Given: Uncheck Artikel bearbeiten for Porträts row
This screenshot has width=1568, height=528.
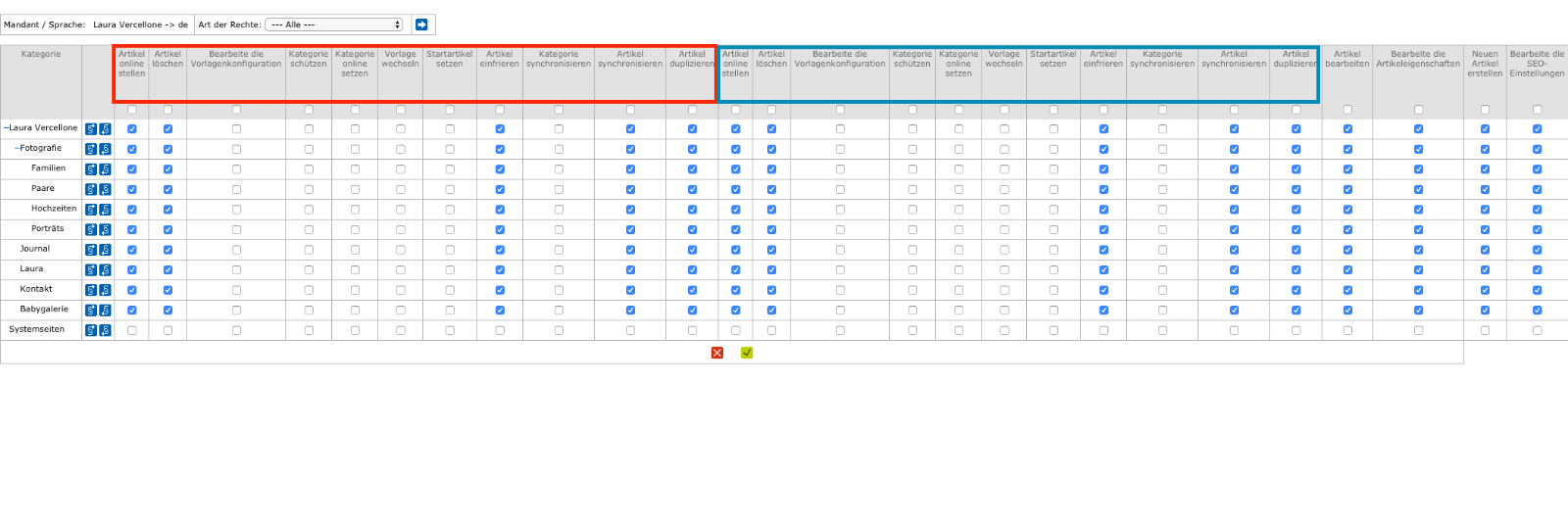Looking at the screenshot, I should [x=1347, y=229].
